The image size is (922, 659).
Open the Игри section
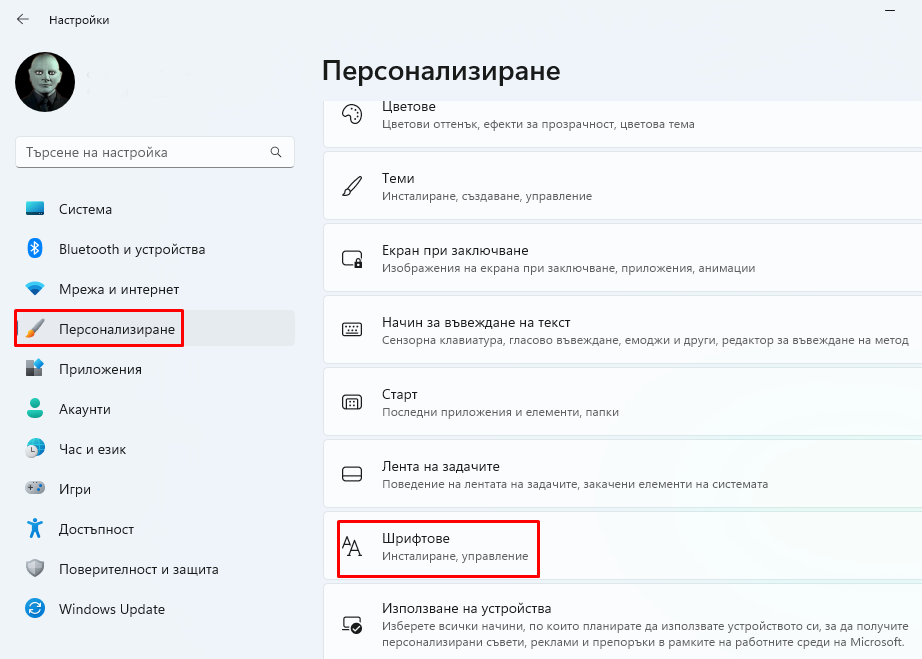click(155, 489)
